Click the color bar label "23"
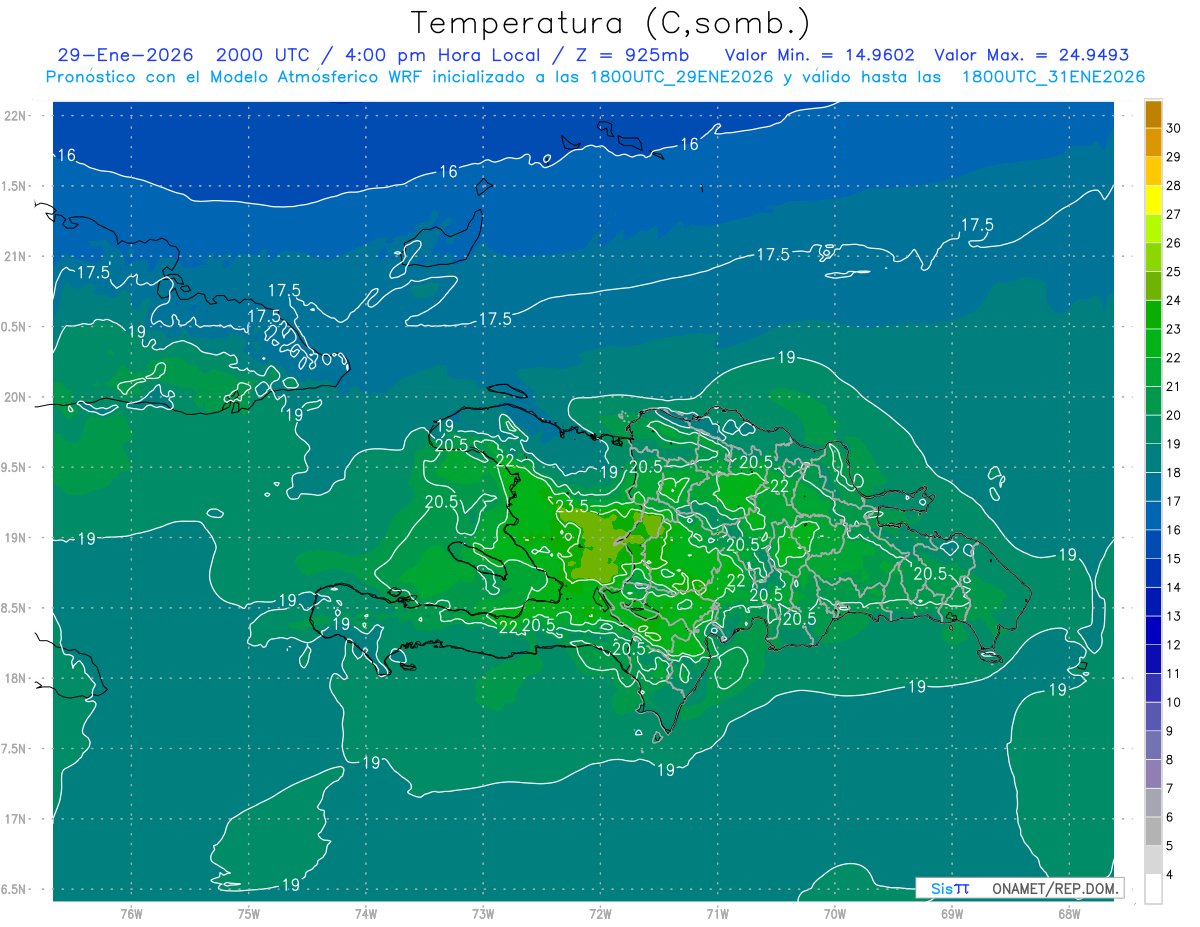The image size is (1200, 927). [x=1174, y=329]
